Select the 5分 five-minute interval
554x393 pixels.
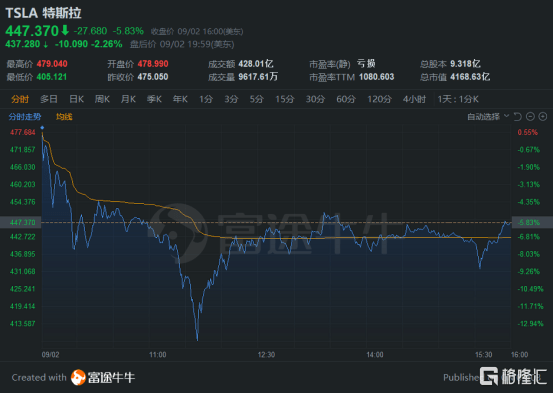click(x=257, y=99)
